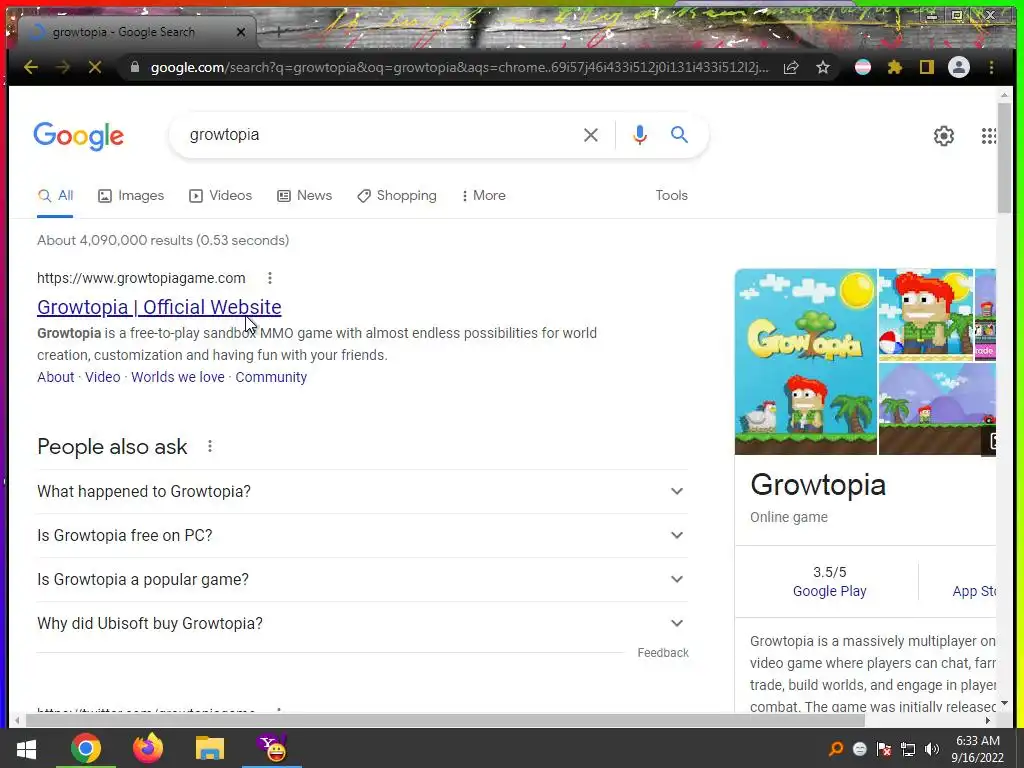Screen dimensions: 1024x768
Task: Switch to Images results tab
Action: tap(131, 195)
